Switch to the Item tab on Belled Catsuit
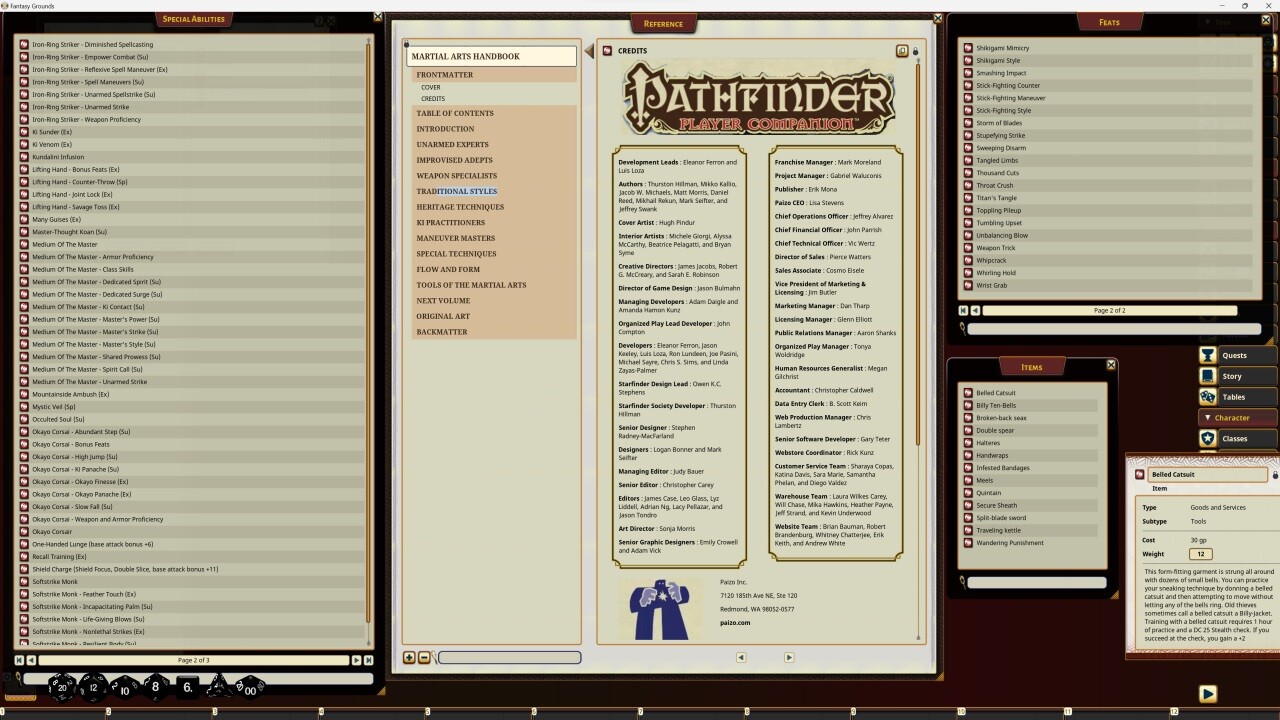This screenshot has height=720, width=1280. tap(1159, 488)
